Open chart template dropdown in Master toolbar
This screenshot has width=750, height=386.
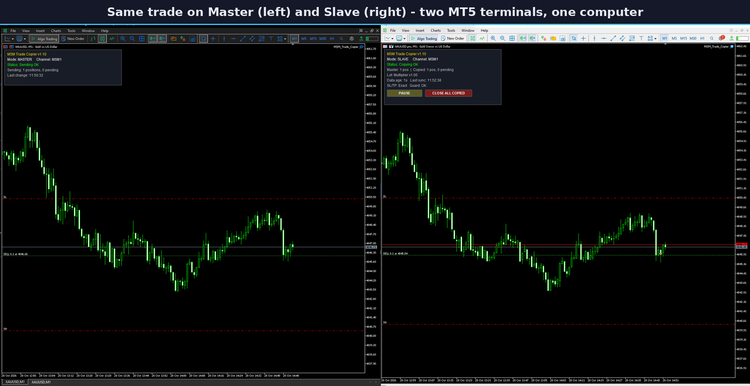22,39
